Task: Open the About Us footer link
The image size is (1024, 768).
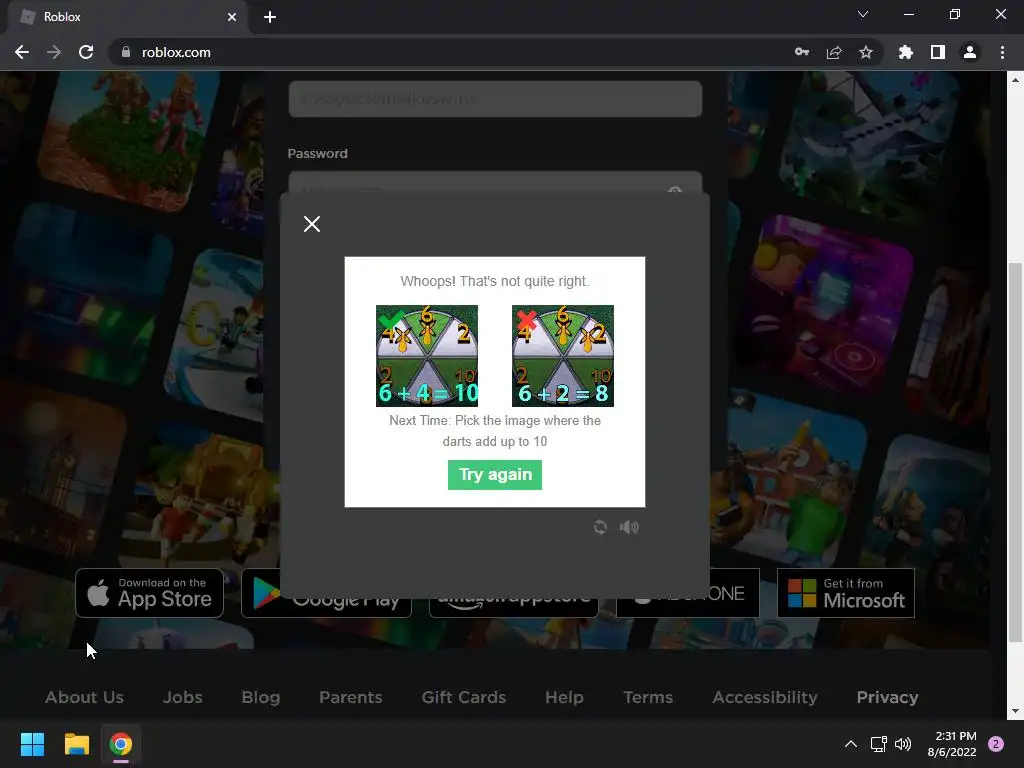Action: coord(84,697)
